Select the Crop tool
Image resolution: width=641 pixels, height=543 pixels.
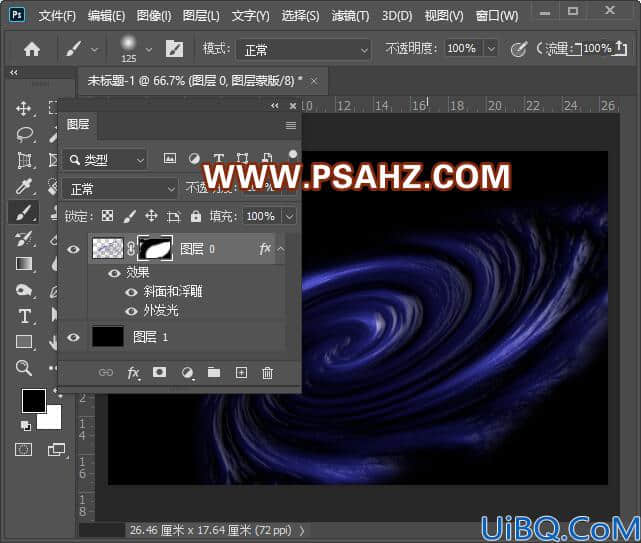[x=24, y=160]
